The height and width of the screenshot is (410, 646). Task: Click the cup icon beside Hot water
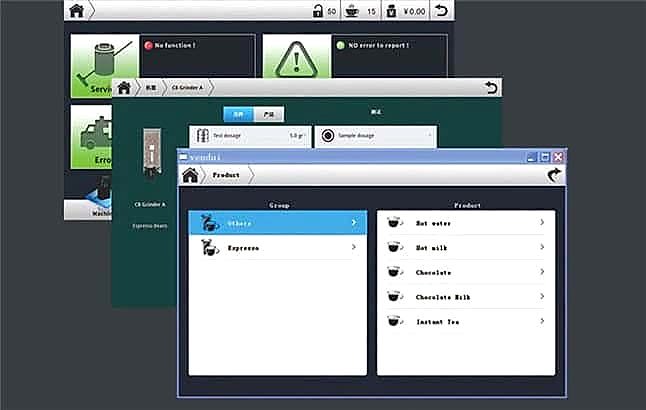(x=395, y=223)
